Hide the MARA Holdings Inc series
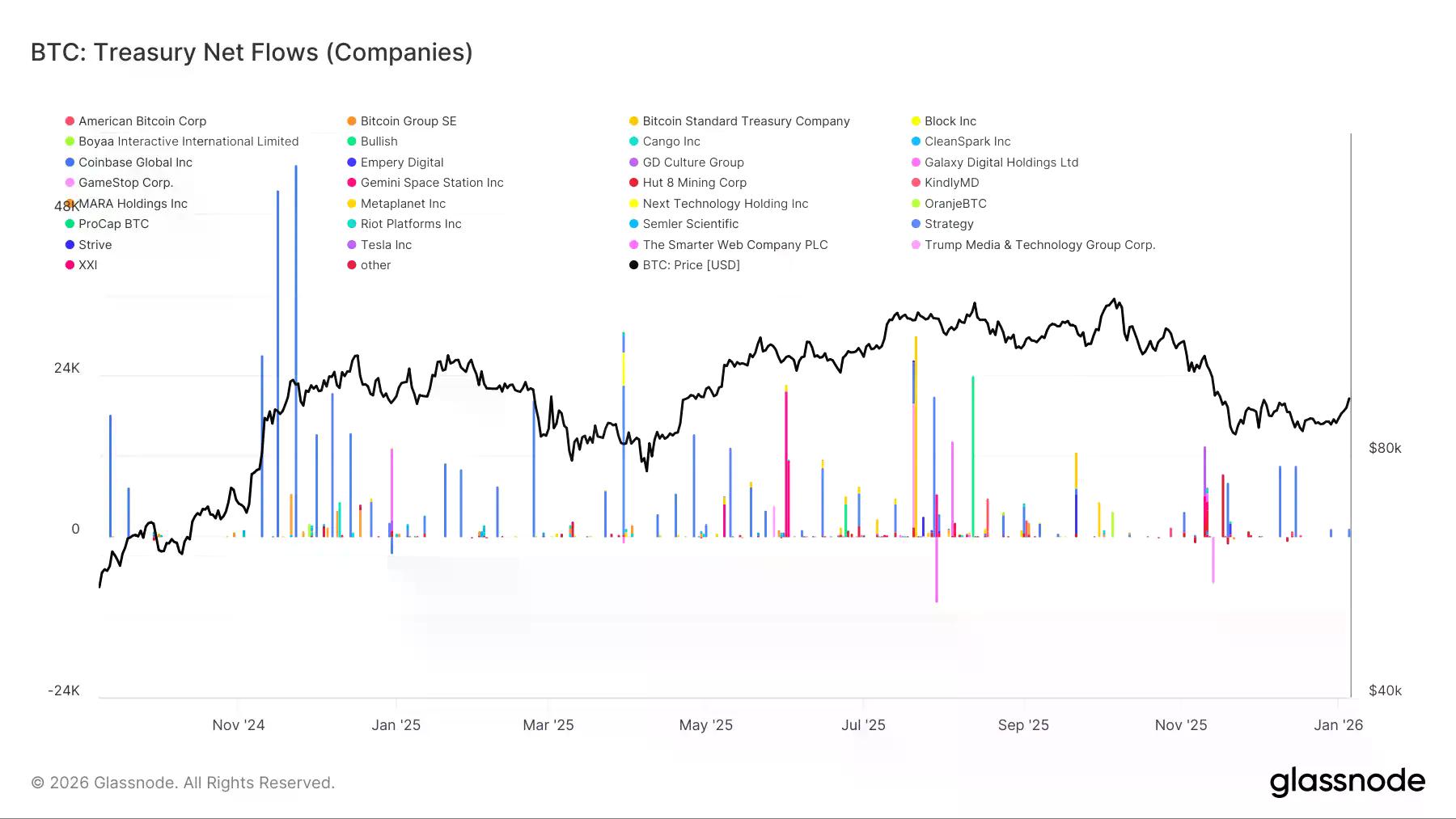 [133, 204]
